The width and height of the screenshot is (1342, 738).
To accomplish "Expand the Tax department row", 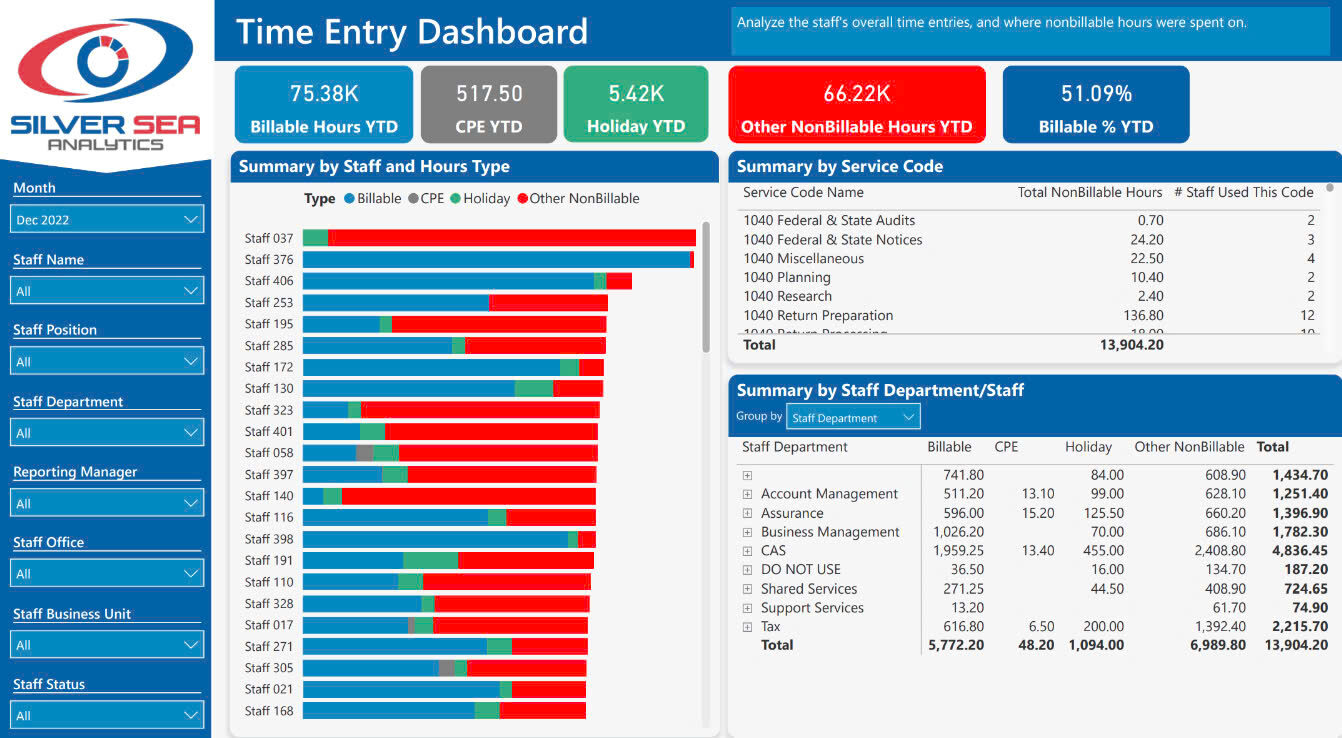I will [747, 627].
